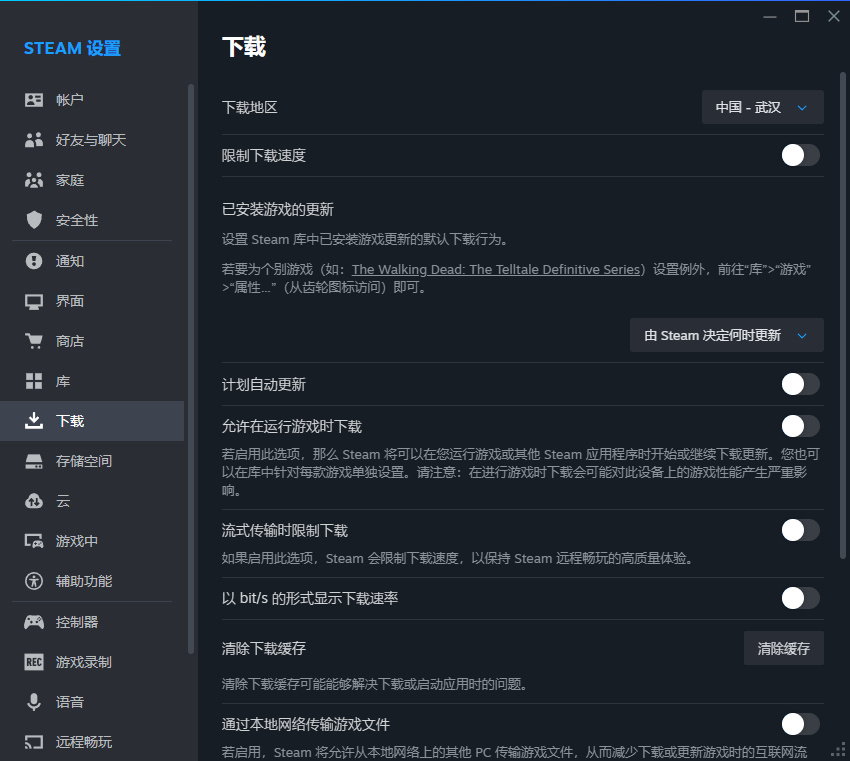Click the 控制器 gamepad icon
This screenshot has height=761, width=850.
pos(34,622)
